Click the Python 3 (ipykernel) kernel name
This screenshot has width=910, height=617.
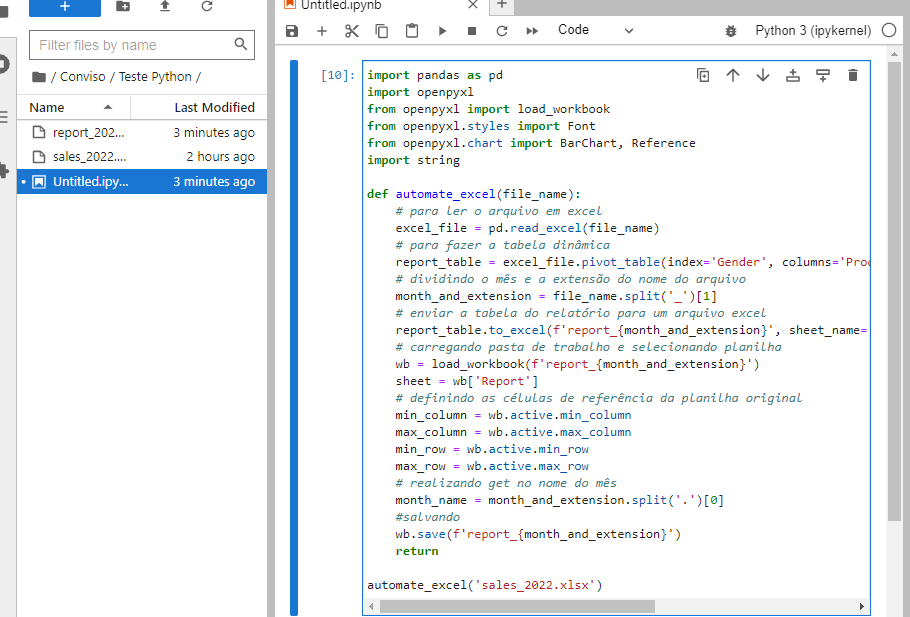pyautogui.click(x=812, y=31)
